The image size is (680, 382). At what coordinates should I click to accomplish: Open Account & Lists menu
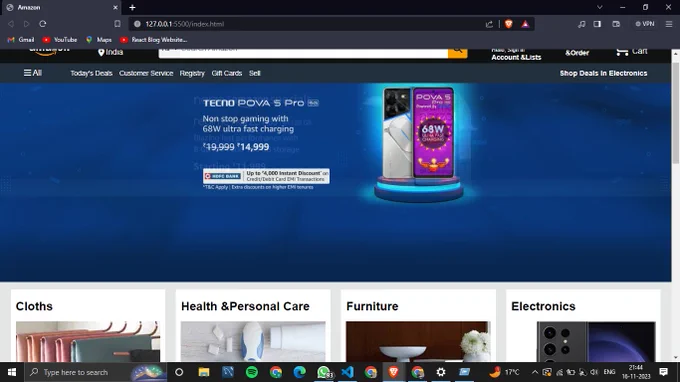point(516,55)
